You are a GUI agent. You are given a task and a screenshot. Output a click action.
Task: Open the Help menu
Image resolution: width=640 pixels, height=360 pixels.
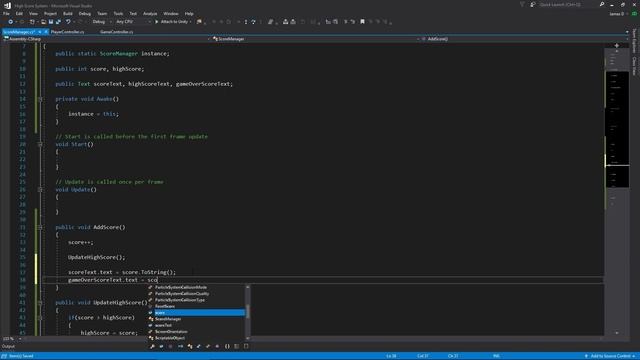click(189, 13)
